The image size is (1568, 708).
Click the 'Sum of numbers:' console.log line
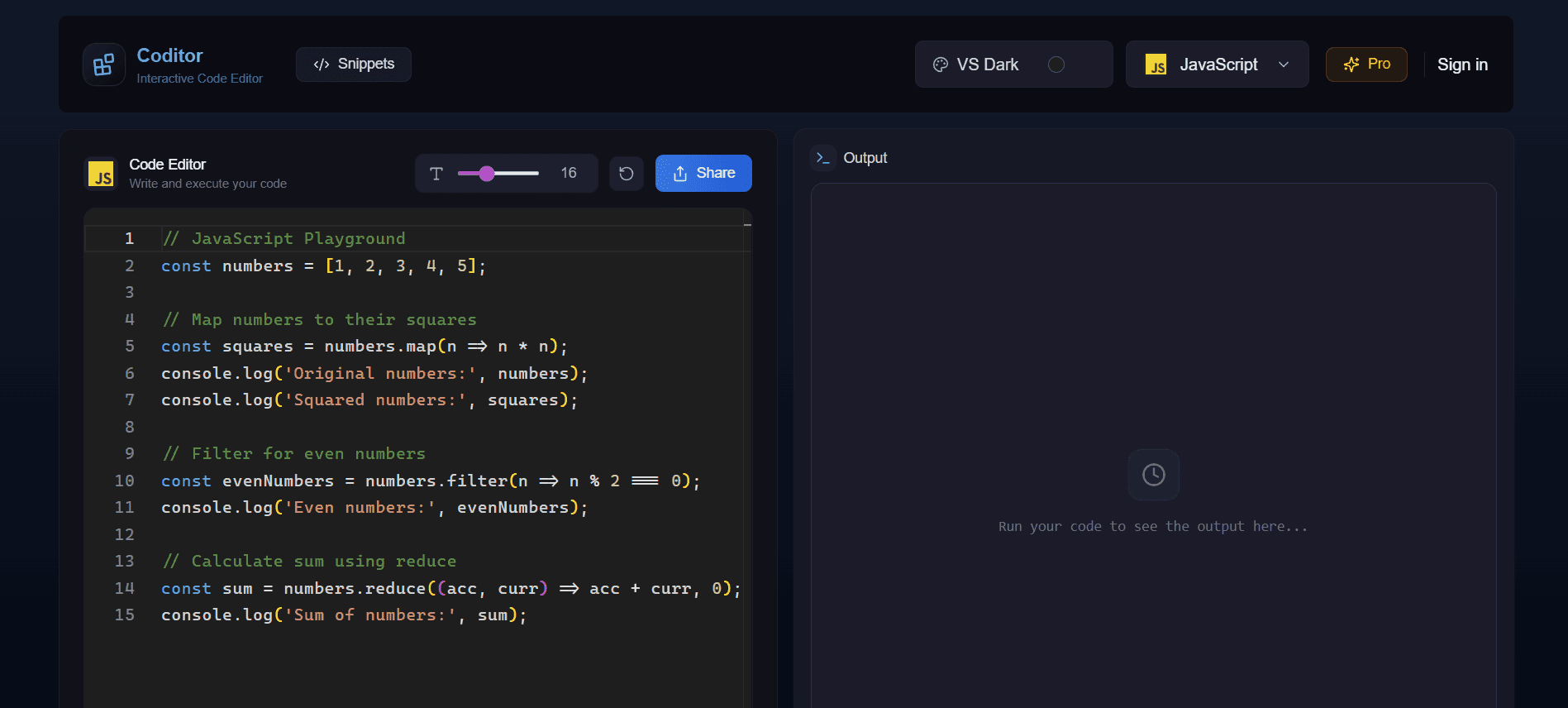(344, 615)
